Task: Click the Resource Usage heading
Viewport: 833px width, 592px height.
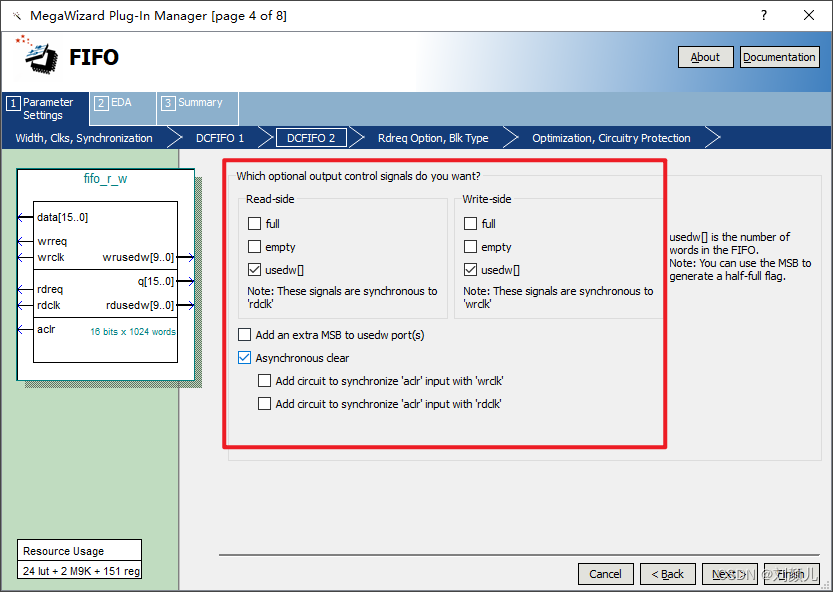Action: click(x=64, y=551)
